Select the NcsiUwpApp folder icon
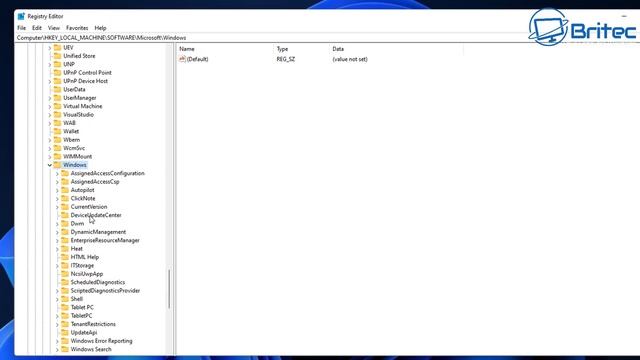The image size is (640, 360). coord(65,274)
